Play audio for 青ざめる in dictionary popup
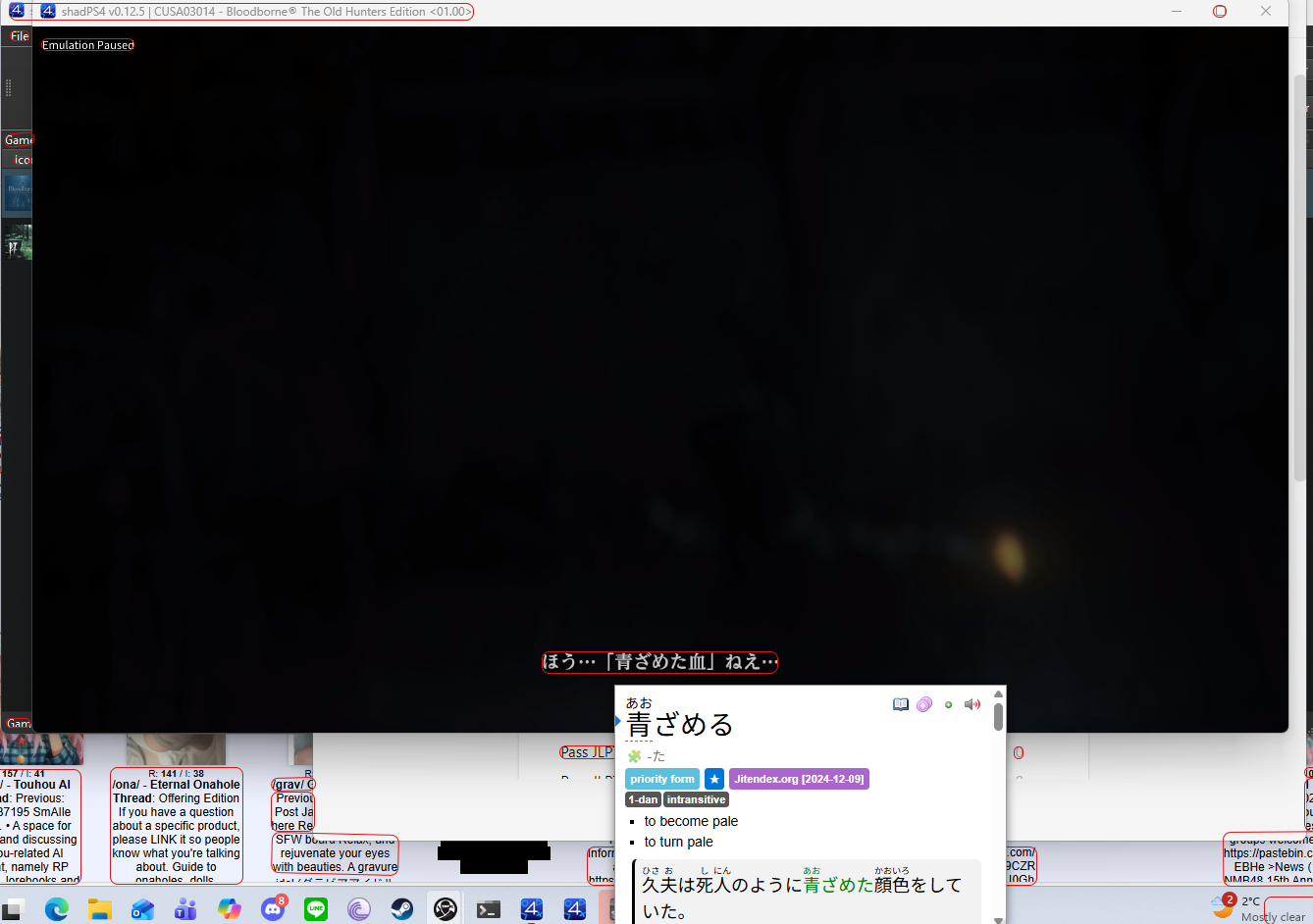Screen dimensions: 1313x924 (x=972, y=704)
